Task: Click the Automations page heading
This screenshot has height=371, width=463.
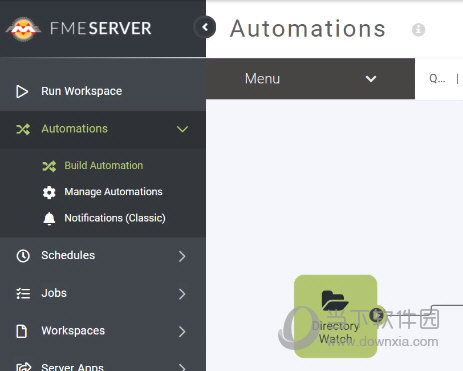Action: [x=308, y=28]
